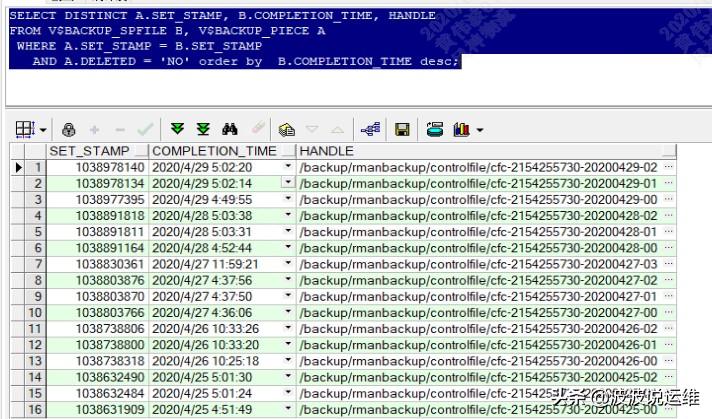Screen dimensions: 712x419
Task: Select cell with SET_STAMP 1038891164
Action: [x=98, y=248]
